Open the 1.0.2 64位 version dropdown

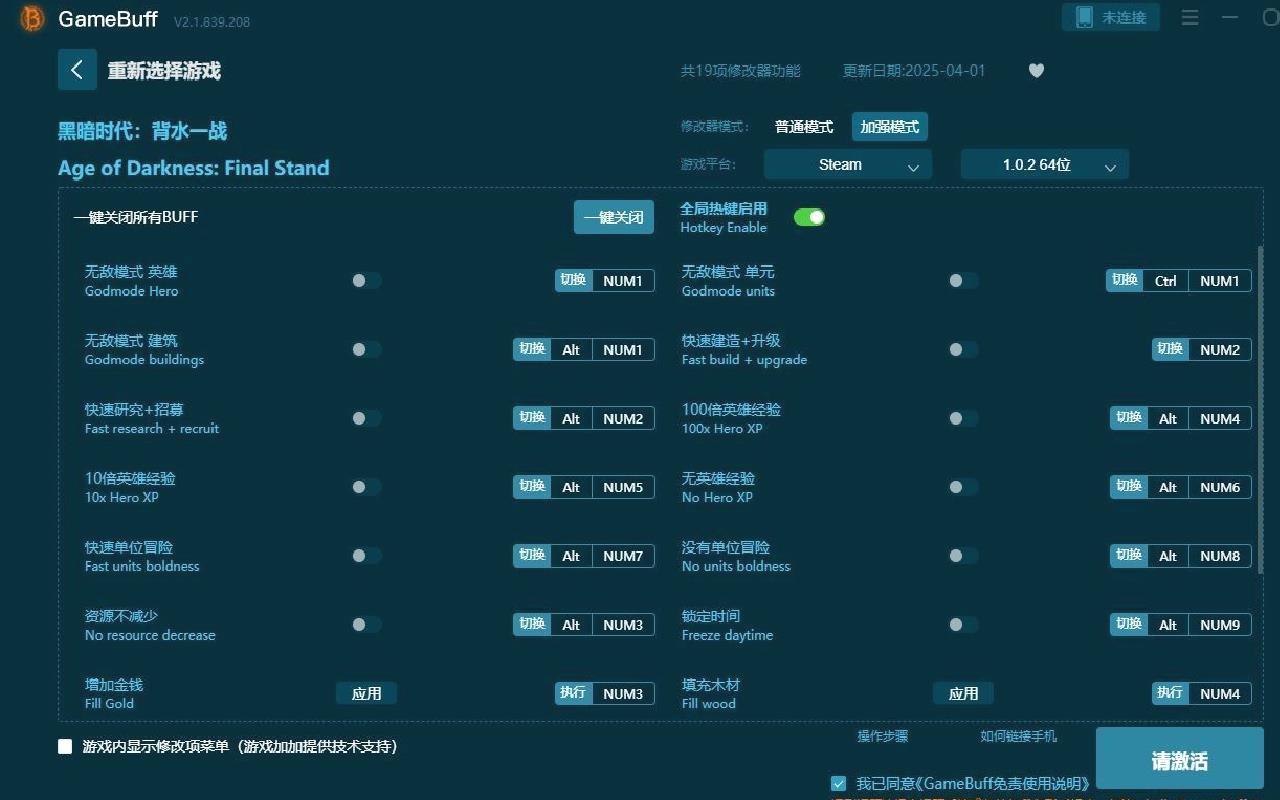click(1044, 165)
